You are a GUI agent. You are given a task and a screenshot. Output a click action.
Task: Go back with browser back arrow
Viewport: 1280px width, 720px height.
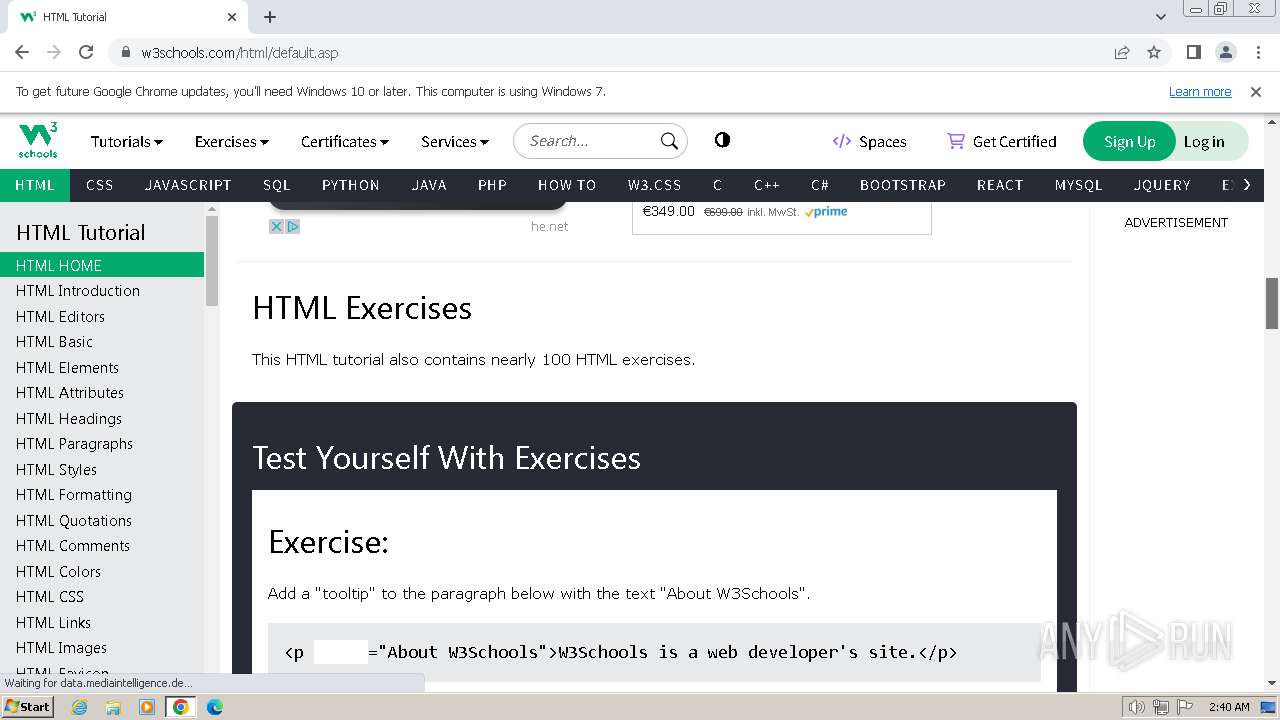(22, 52)
